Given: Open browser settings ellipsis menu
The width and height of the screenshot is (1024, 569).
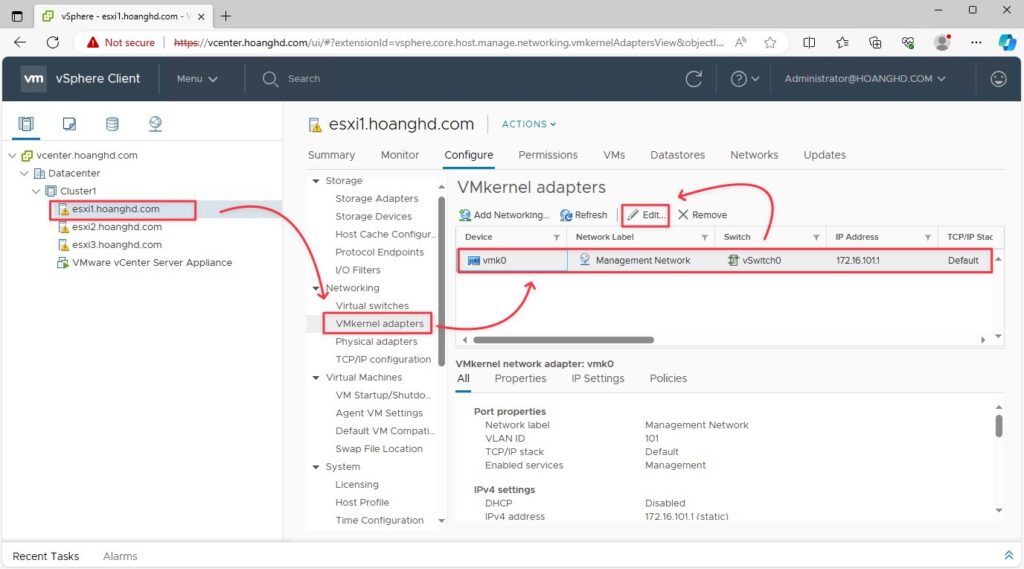Looking at the screenshot, I should point(976,42).
